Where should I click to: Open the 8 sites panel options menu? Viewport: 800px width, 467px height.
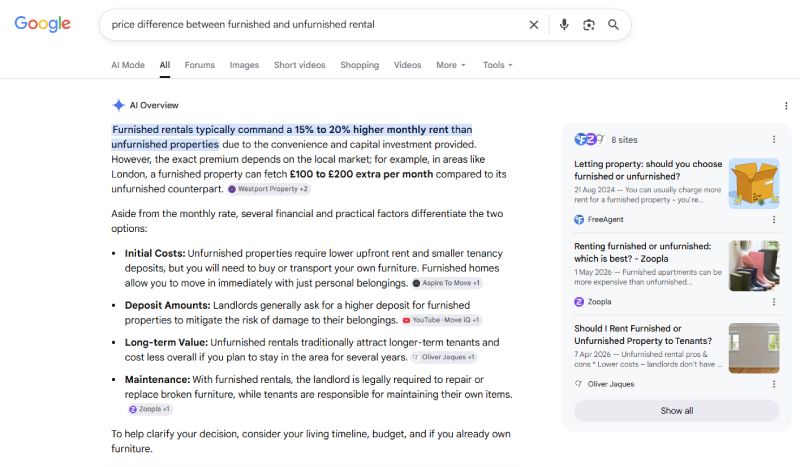[773, 139]
